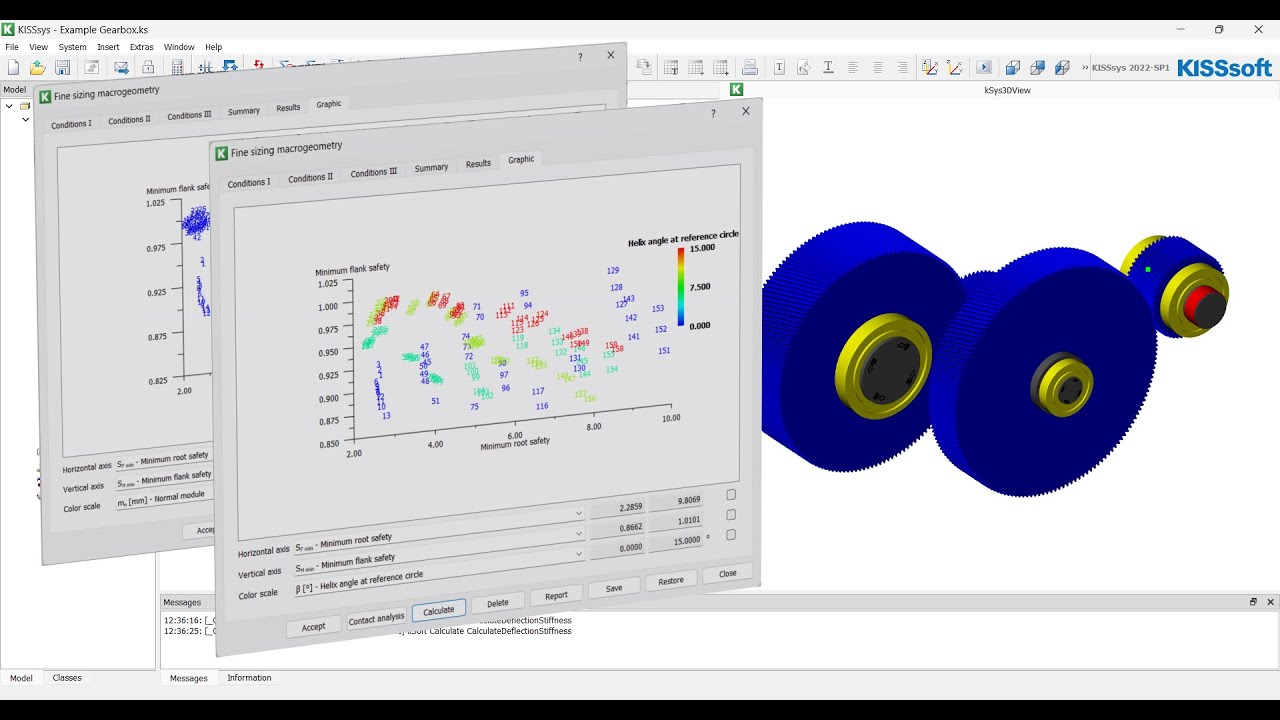Click the New file toolbar icon

coord(13,68)
